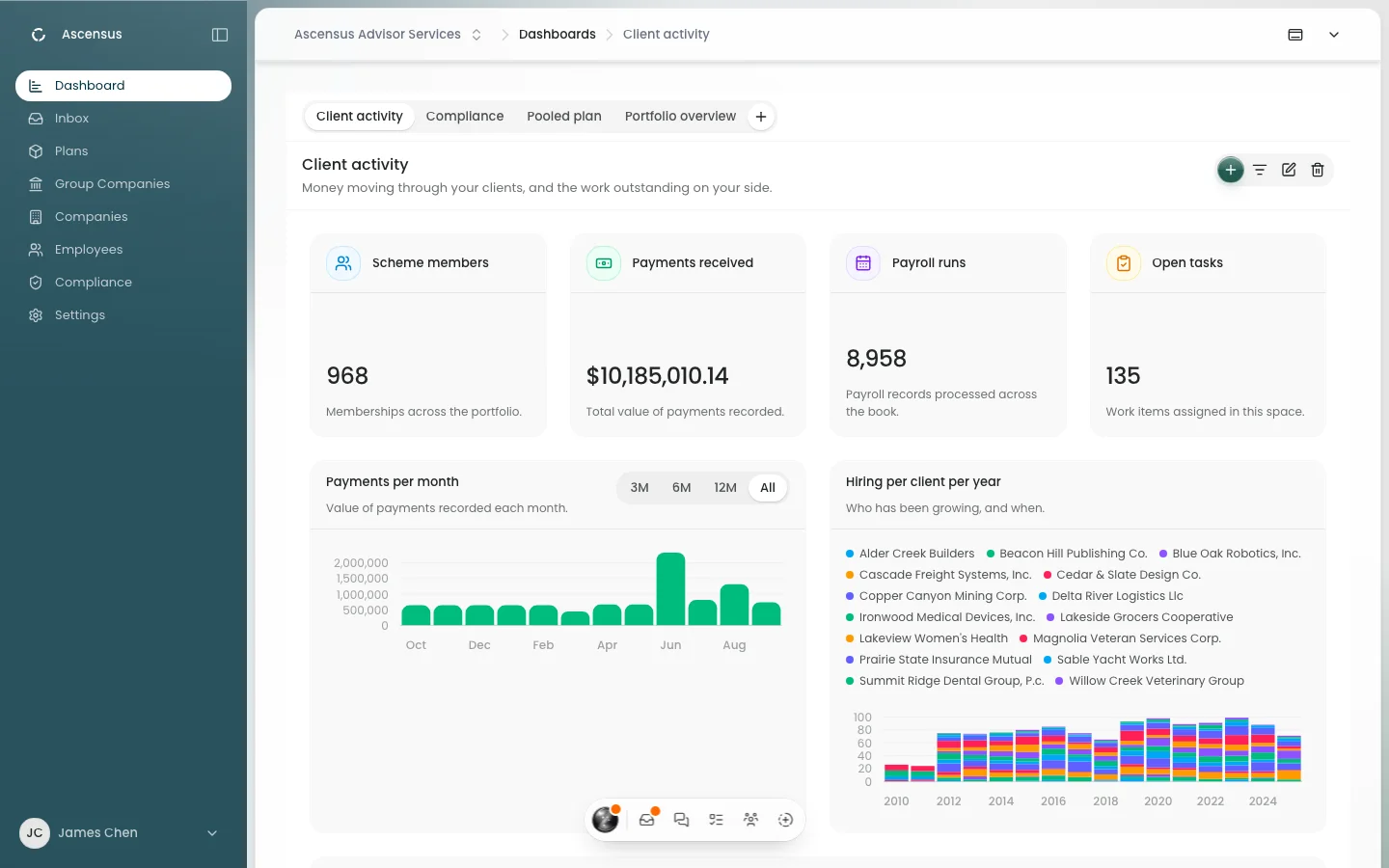The height and width of the screenshot is (868, 1389).
Task: Open the team people icon in floating bar
Action: (751, 820)
